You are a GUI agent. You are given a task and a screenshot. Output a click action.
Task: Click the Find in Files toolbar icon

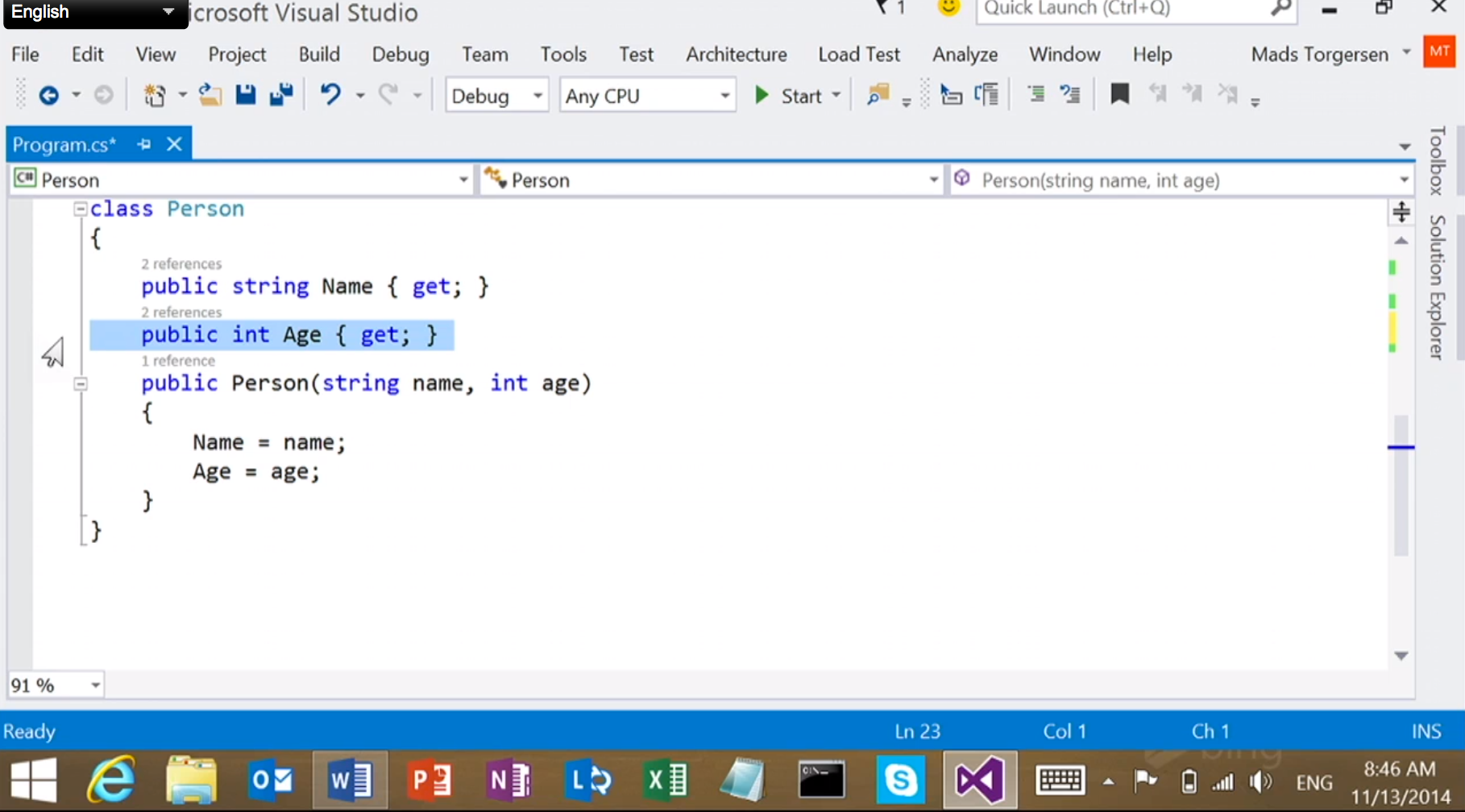coord(878,95)
